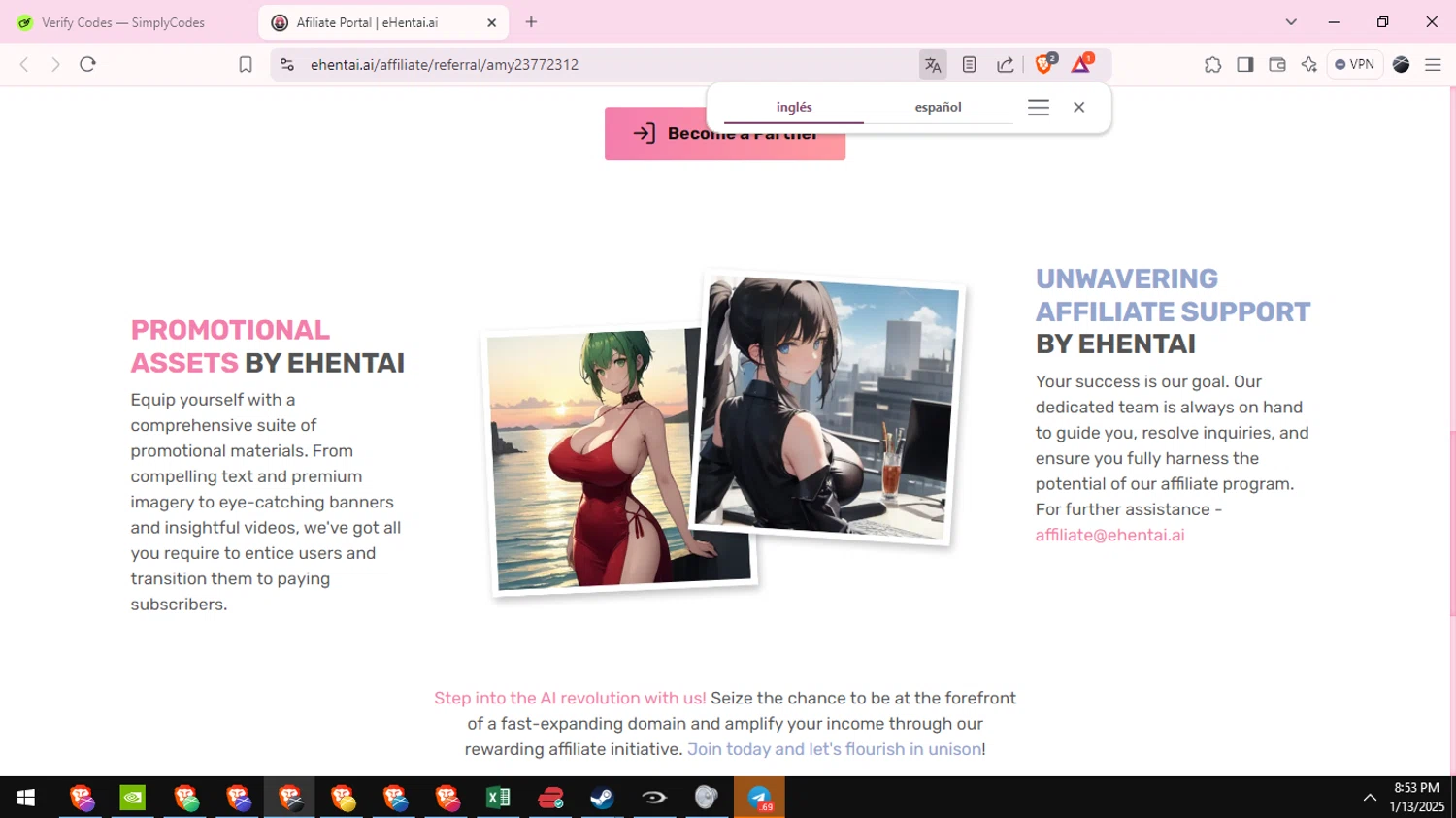Click the page vertical scrollbar
Image resolution: width=1456 pixels, height=818 pixels.
coord(1451,524)
